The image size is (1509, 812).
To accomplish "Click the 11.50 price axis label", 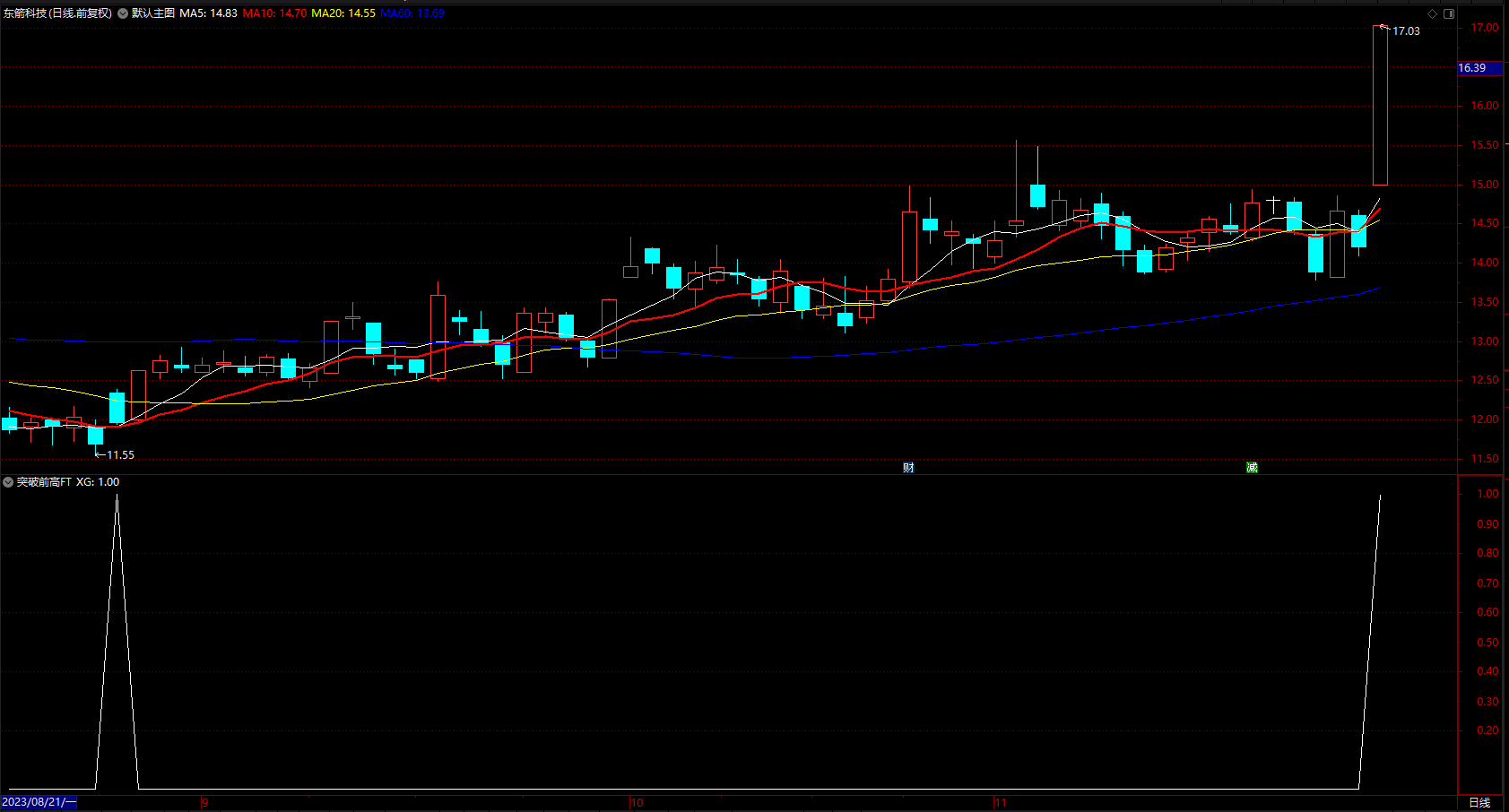I will coord(1484,459).
